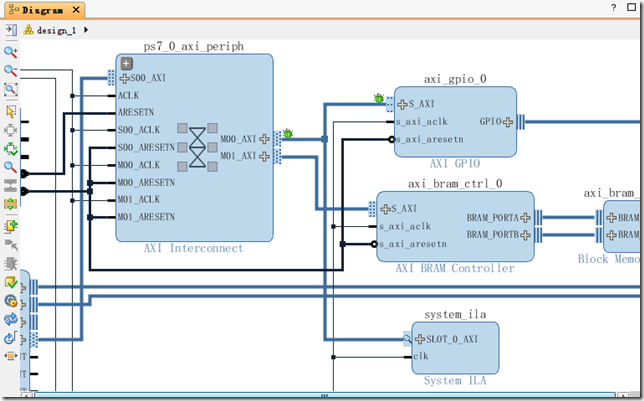Click the Zoom In tool in left toolbar
Image resolution: width=644 pixels, height=401 pixels.
pos(10,52)
